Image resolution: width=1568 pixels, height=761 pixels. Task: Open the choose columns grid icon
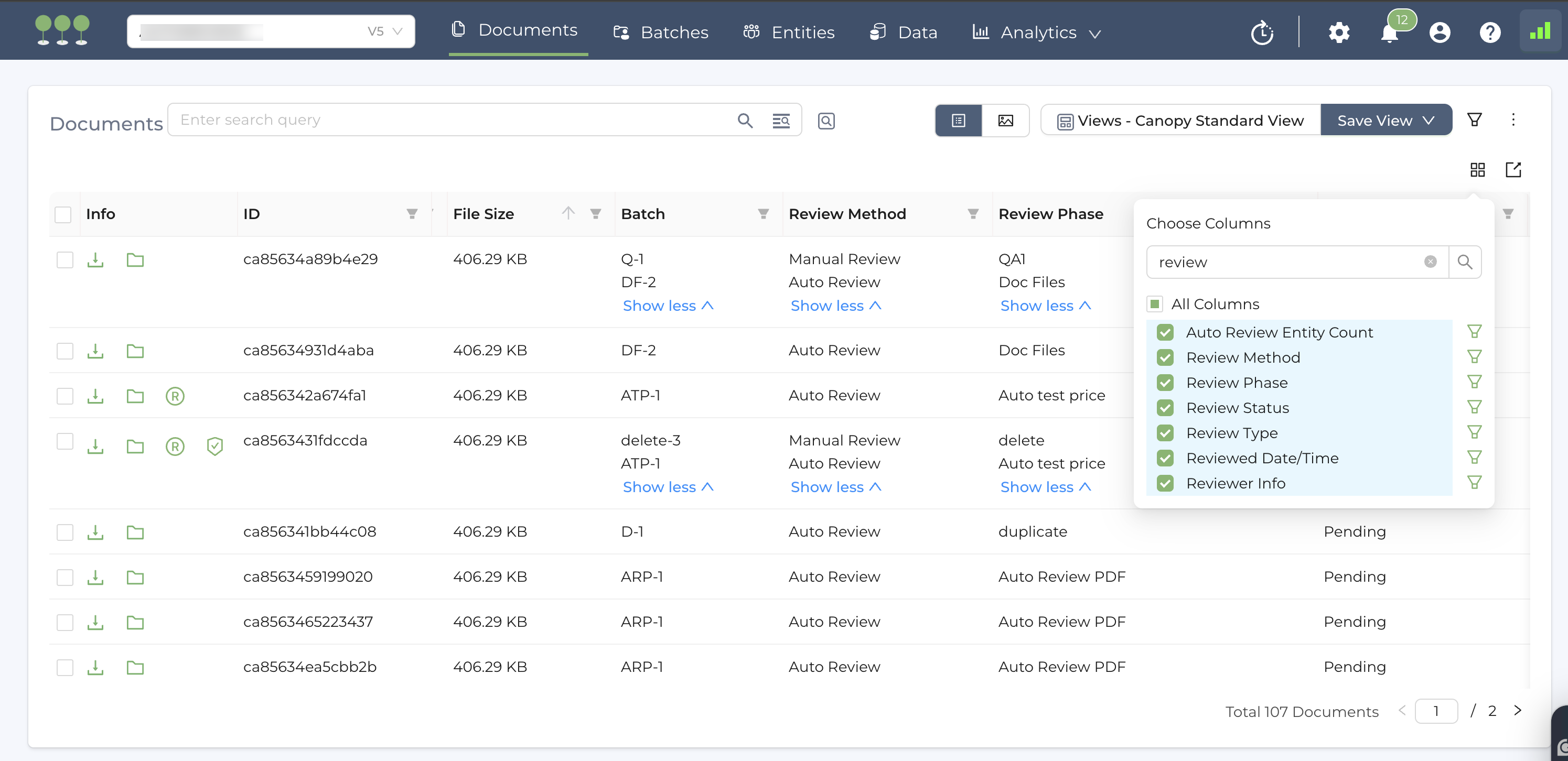point(1477,170)
